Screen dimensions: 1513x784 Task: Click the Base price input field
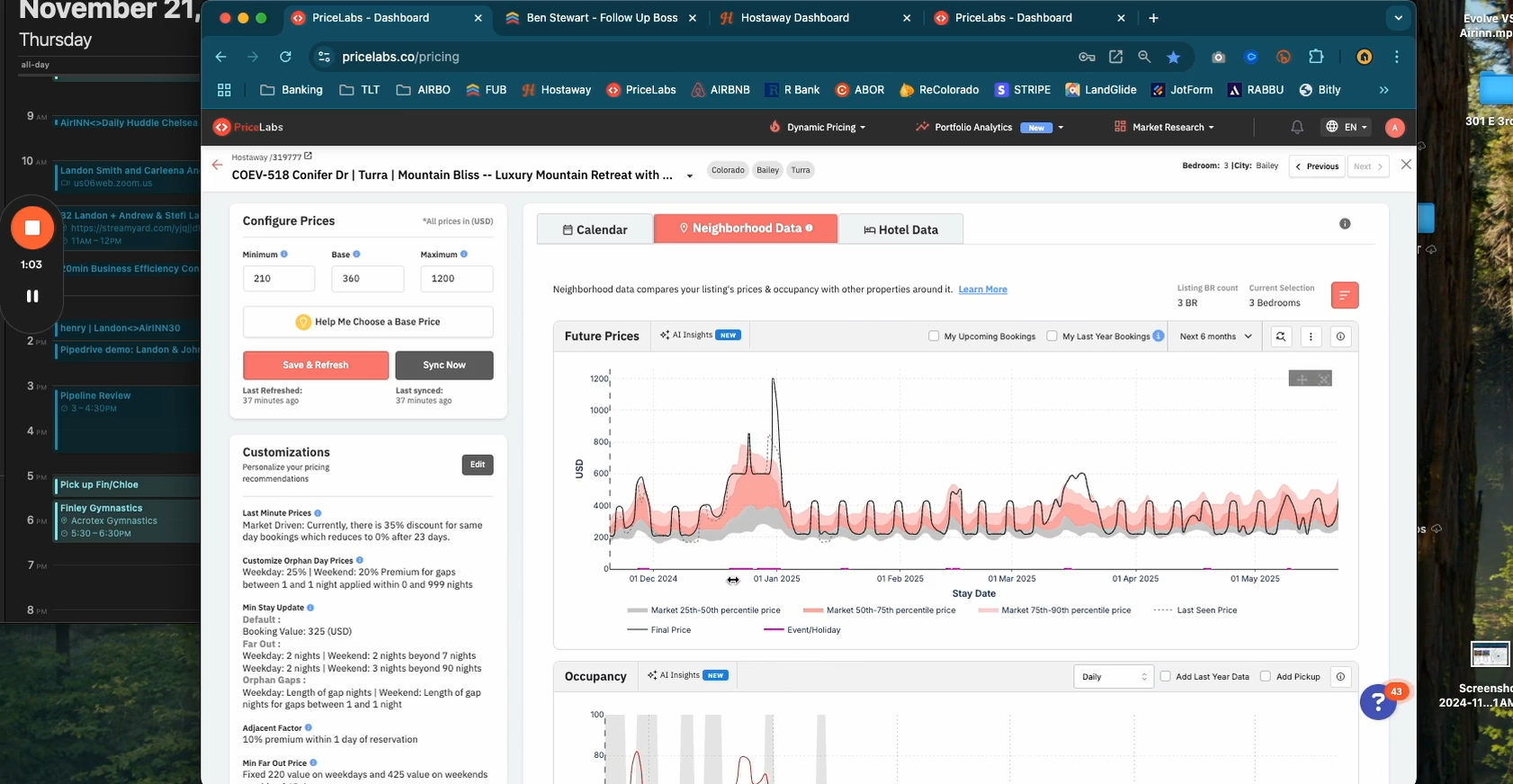point(367,279)
